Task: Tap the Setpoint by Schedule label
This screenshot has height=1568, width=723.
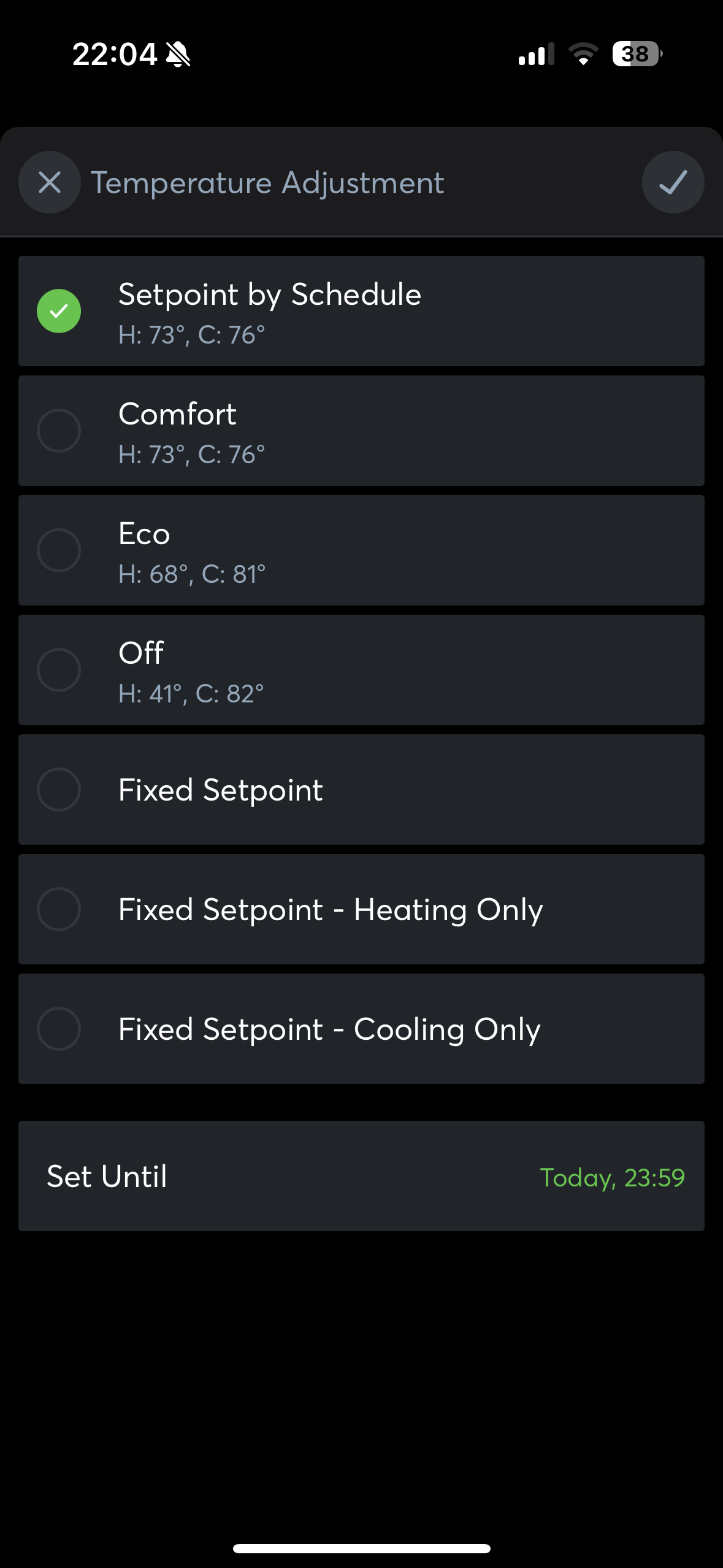Action: tap(270, 294)
